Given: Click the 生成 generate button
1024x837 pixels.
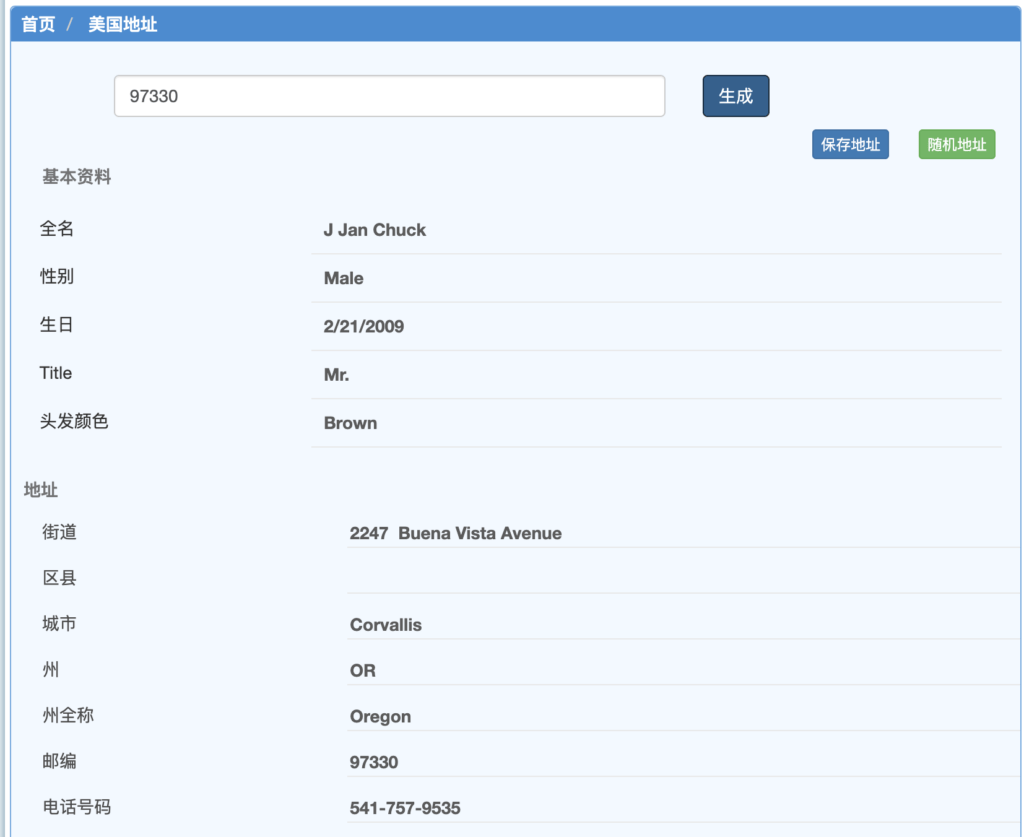Looking at the screenshot, I should point(735,96).
